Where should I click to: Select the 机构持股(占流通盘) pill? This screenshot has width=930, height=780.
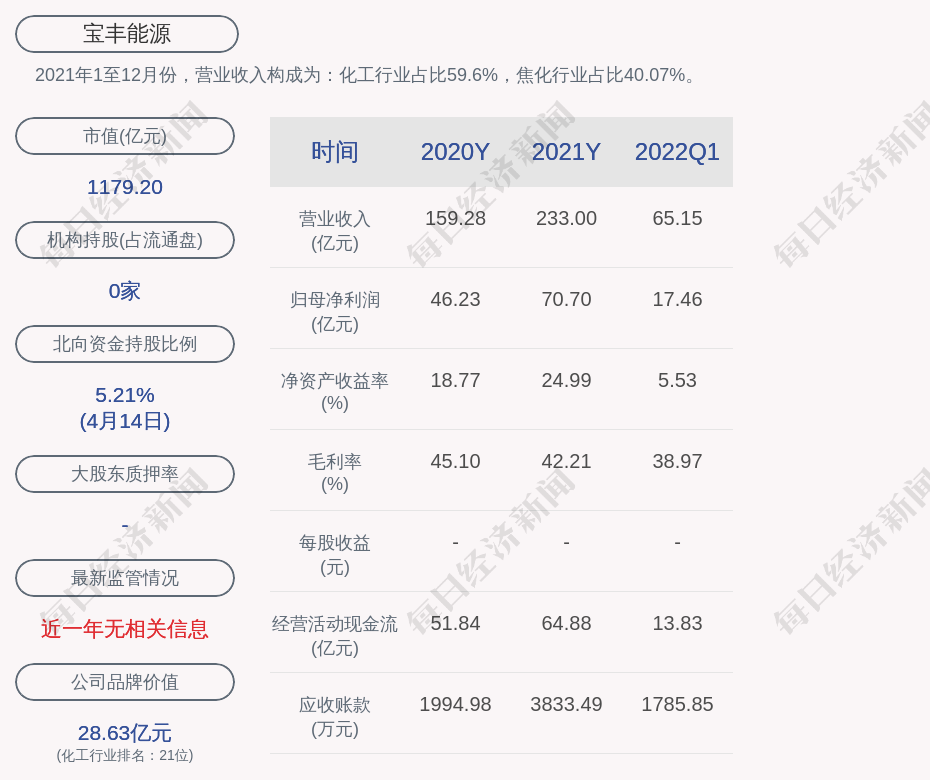[125, 240]
